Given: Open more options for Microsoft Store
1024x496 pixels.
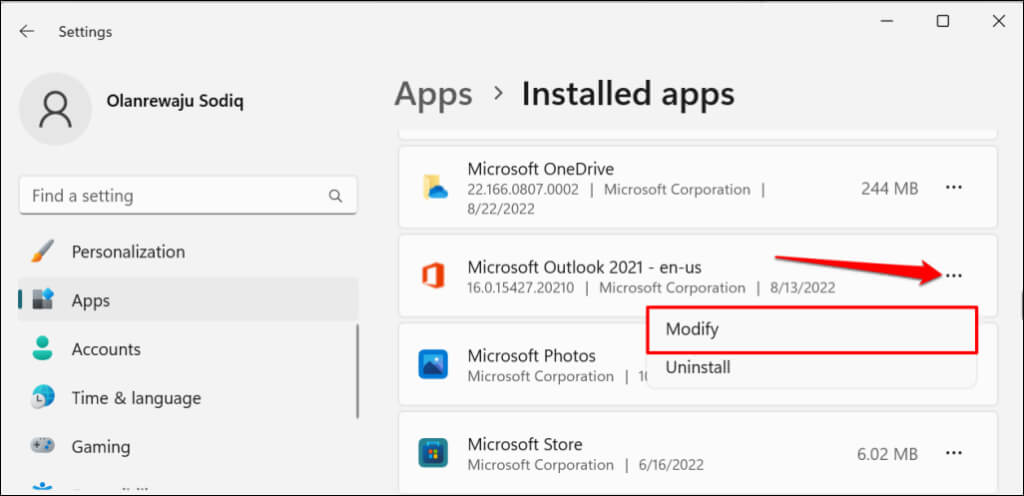Looking at the screenshot, I should tap(953, 453).
